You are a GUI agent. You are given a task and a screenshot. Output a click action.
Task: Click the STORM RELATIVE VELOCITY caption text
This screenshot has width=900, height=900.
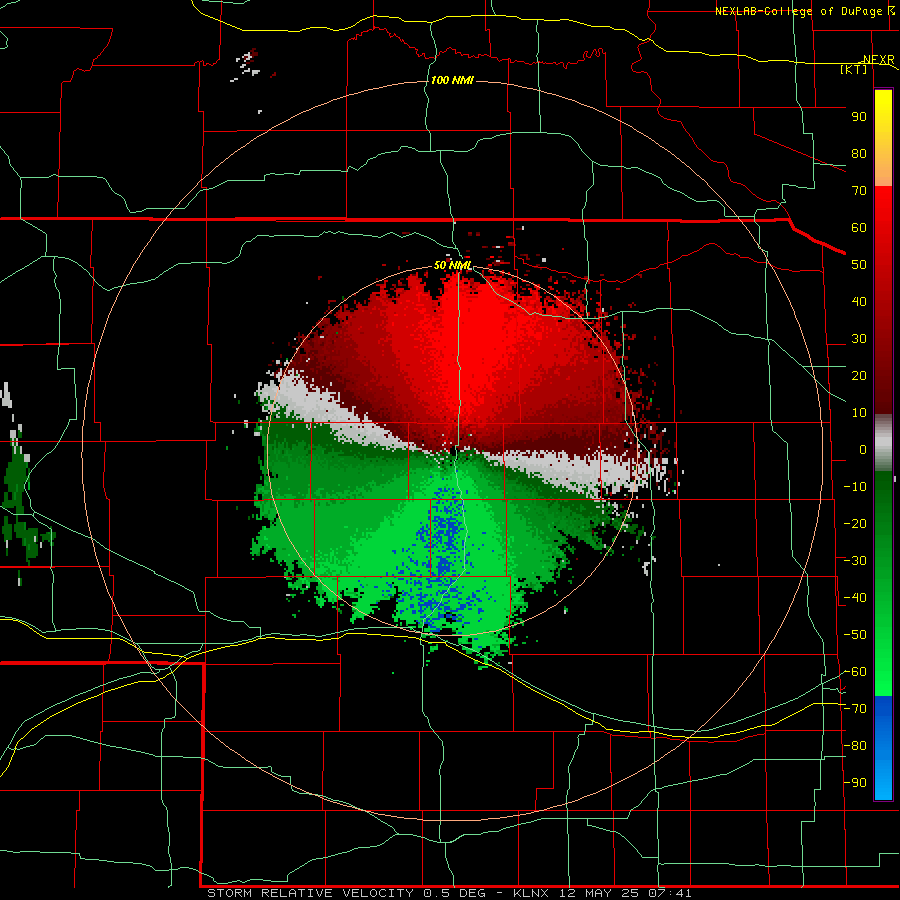click(310, 893)
